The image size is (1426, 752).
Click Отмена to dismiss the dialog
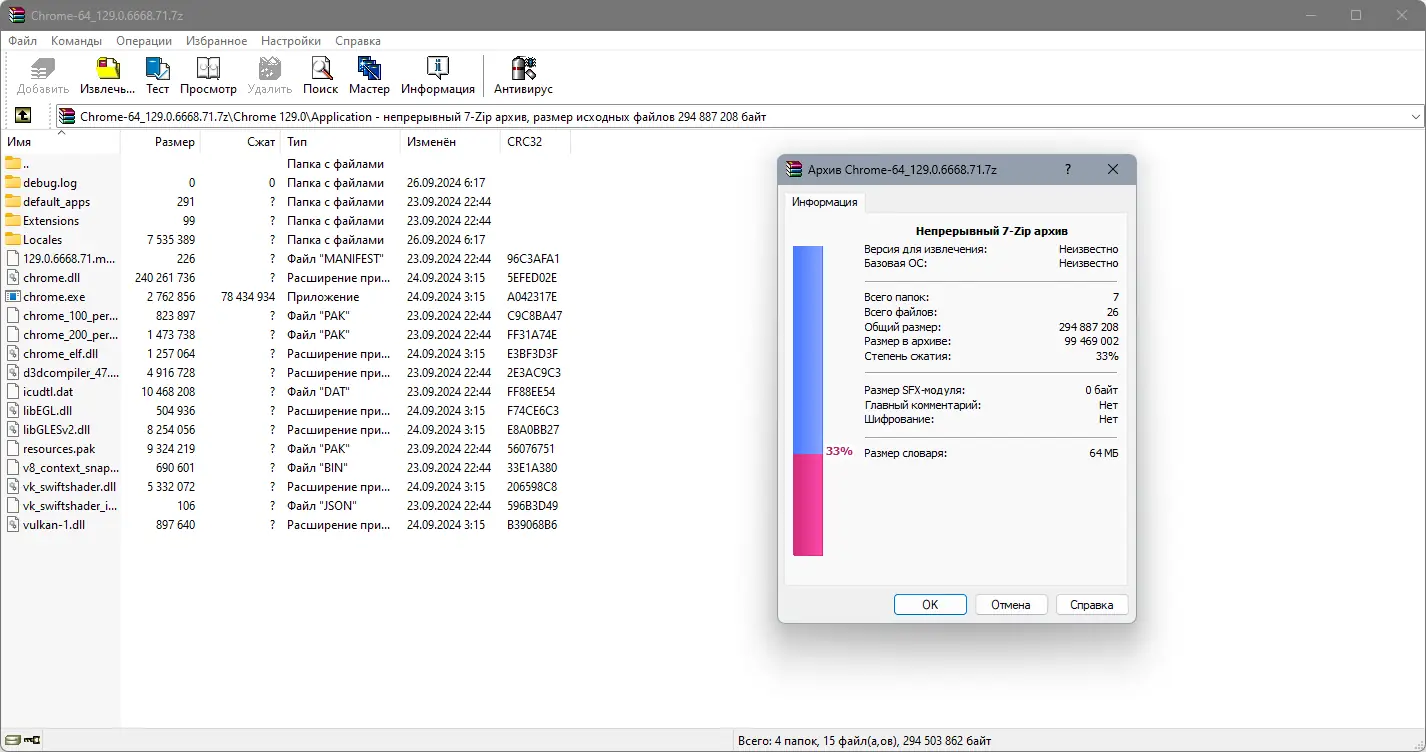(1011, 604)
